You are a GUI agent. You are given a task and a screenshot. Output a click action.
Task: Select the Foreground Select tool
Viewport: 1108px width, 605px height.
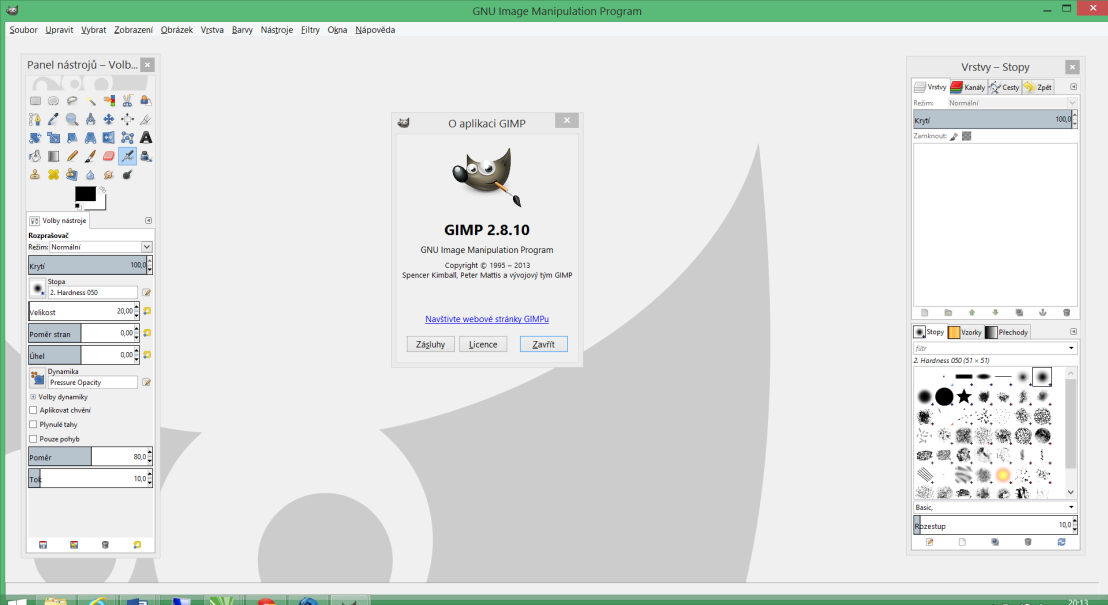pos(146,100)
